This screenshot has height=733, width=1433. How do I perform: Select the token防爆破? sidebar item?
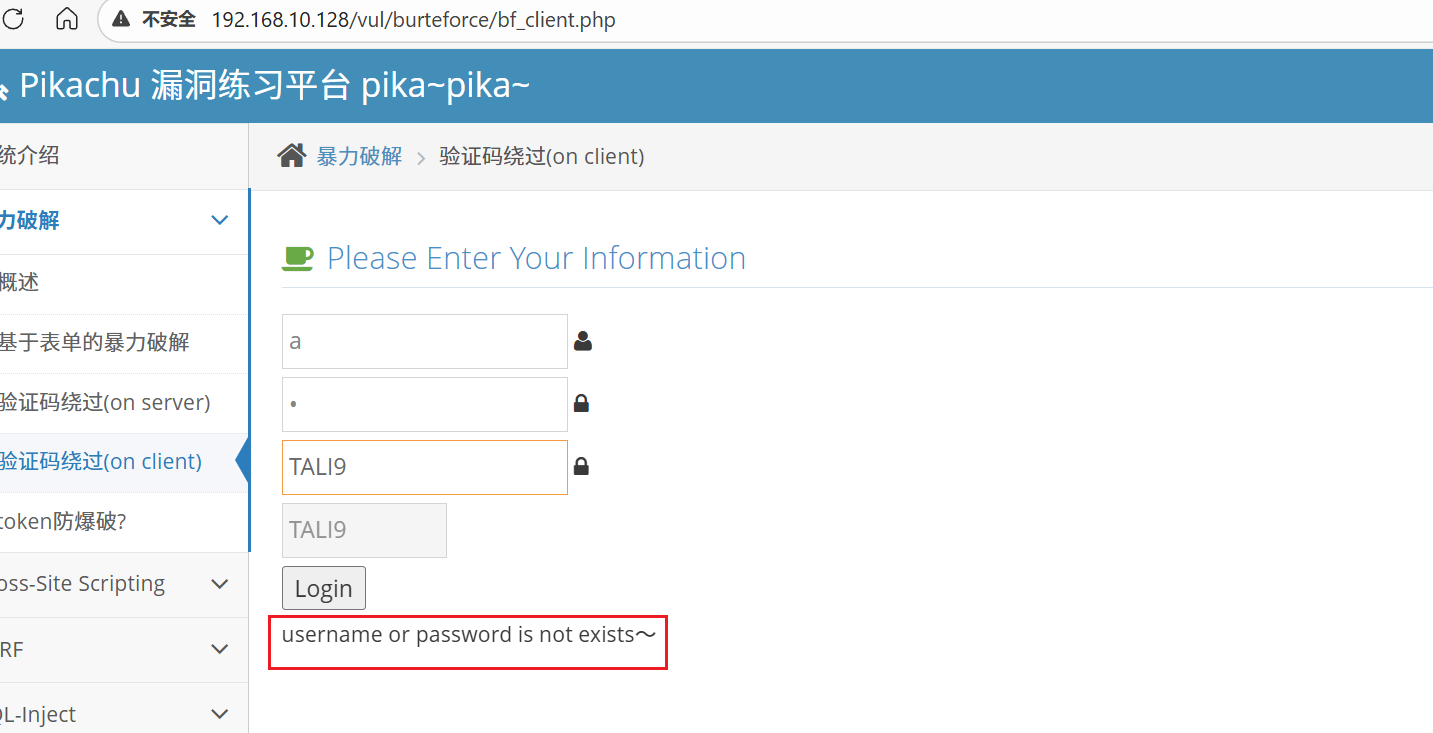pos(62,521)
